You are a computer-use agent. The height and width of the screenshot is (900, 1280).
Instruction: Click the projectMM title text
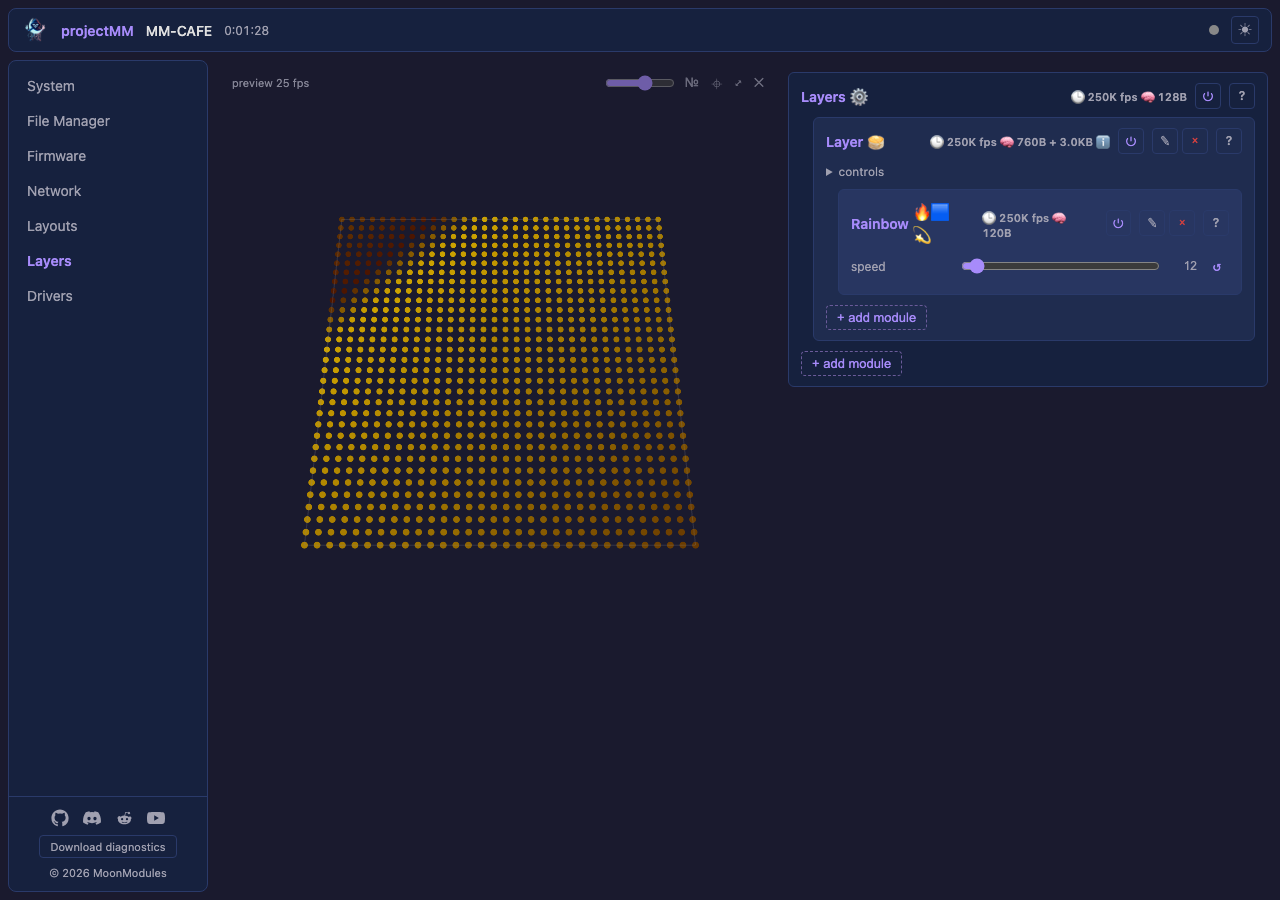97,31
